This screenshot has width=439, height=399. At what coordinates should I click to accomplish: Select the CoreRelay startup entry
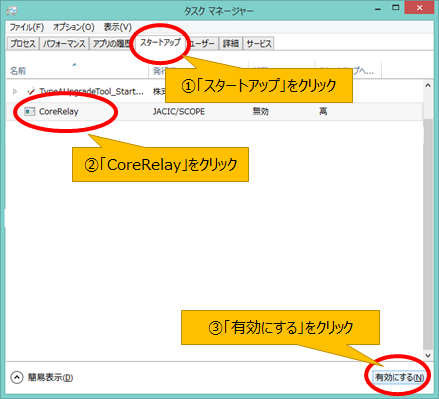point(214,111)
